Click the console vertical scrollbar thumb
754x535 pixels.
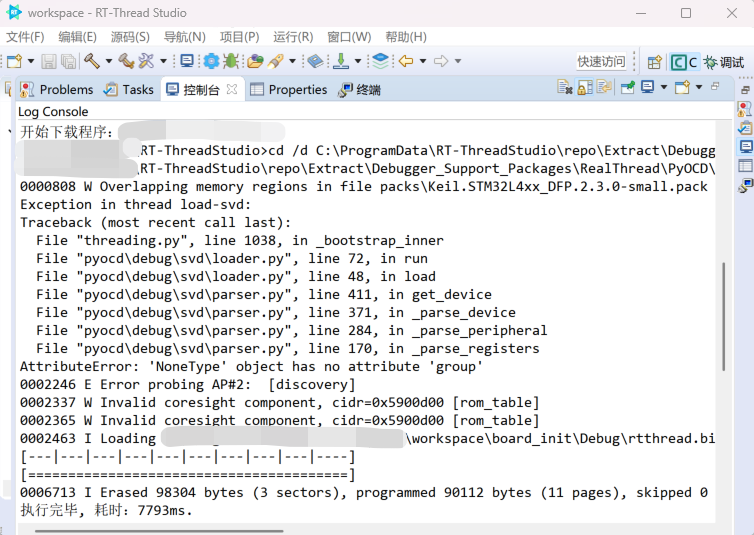pos(723,316)
